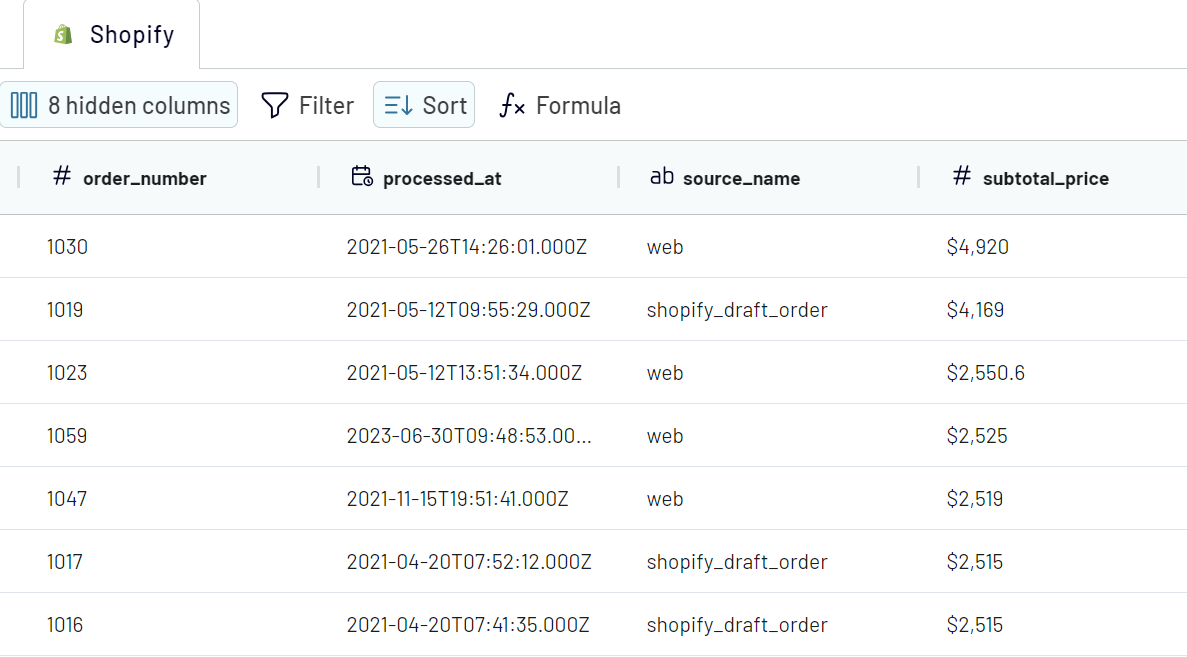Screen dimensions: 1187x657
Task: Click the fx Formula icon
Action: click(x=512, y=105)
